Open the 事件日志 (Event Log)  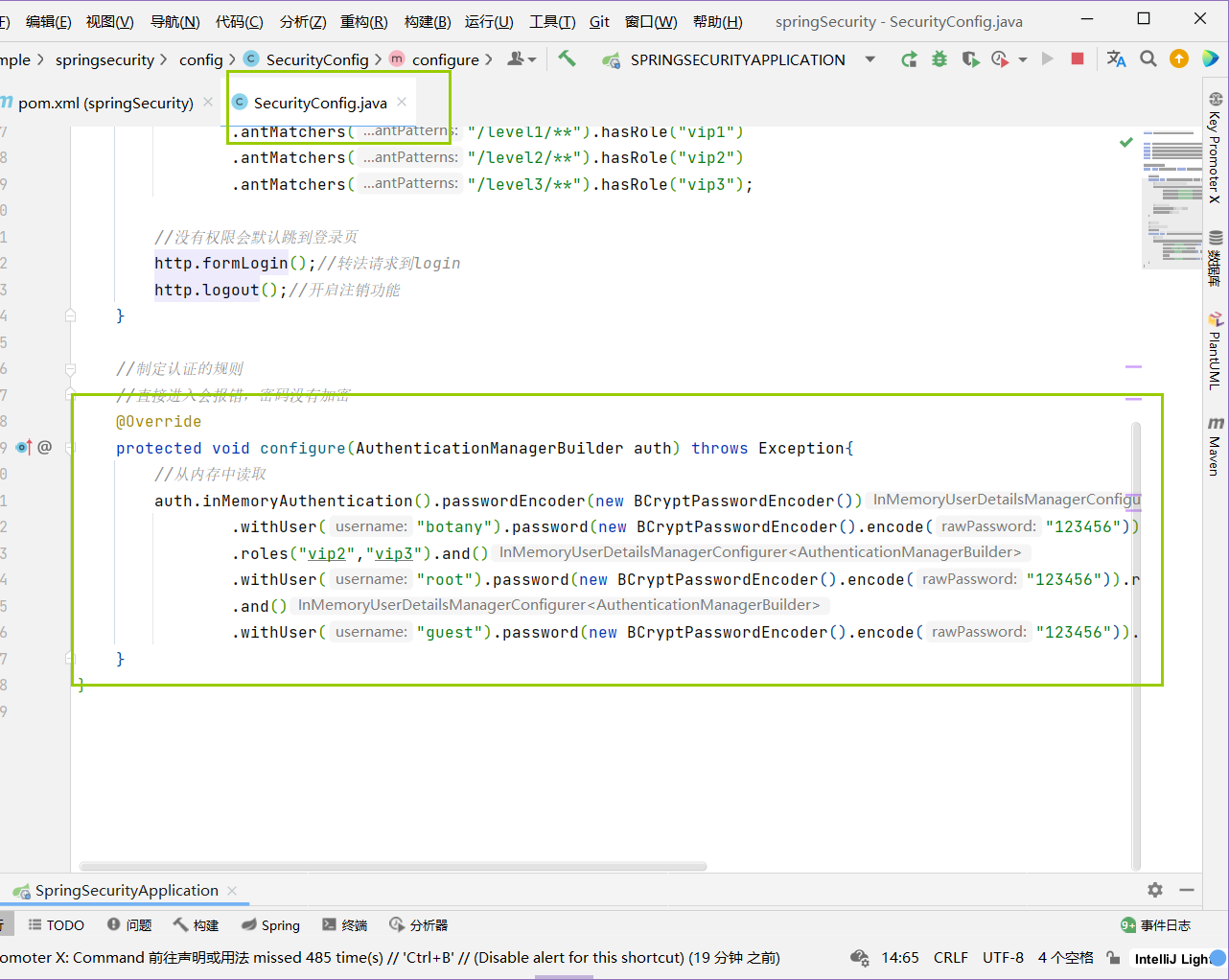click(1156, 925)
